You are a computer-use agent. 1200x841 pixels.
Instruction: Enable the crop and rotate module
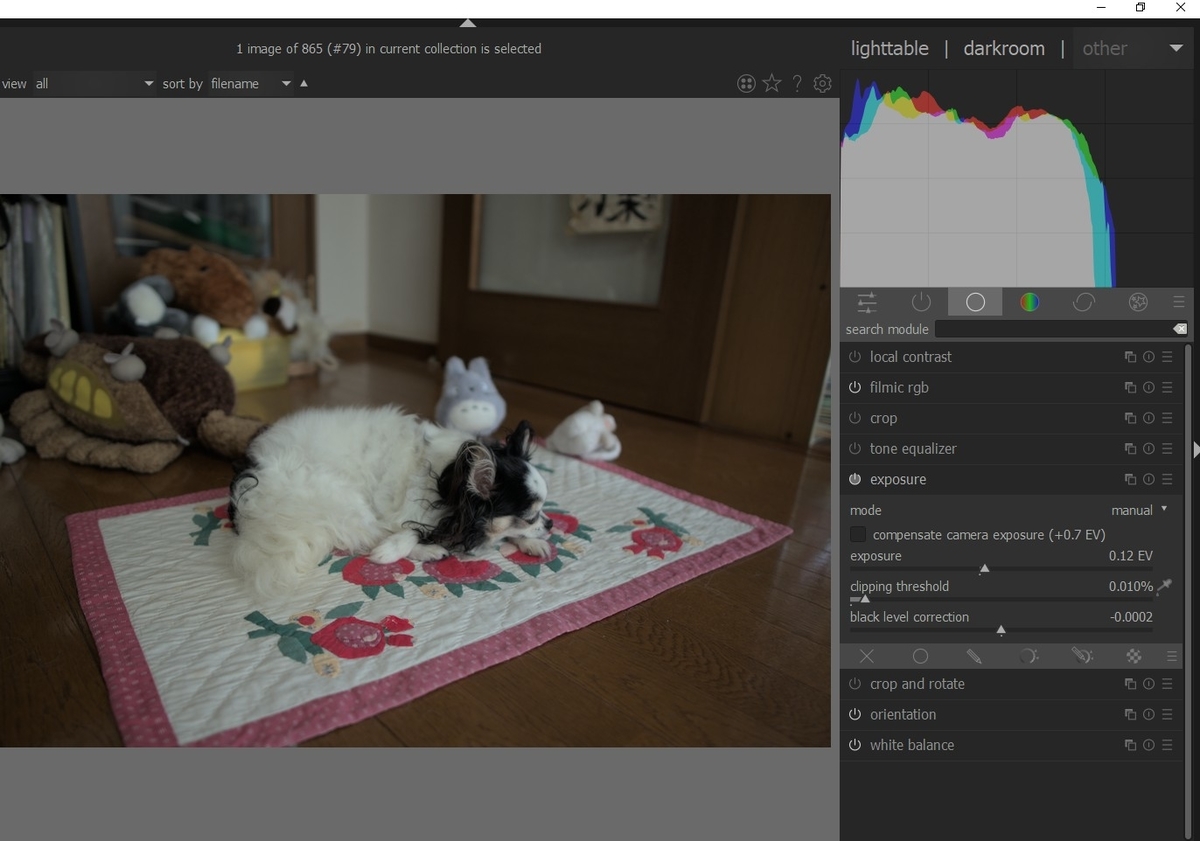pos(855,684)
